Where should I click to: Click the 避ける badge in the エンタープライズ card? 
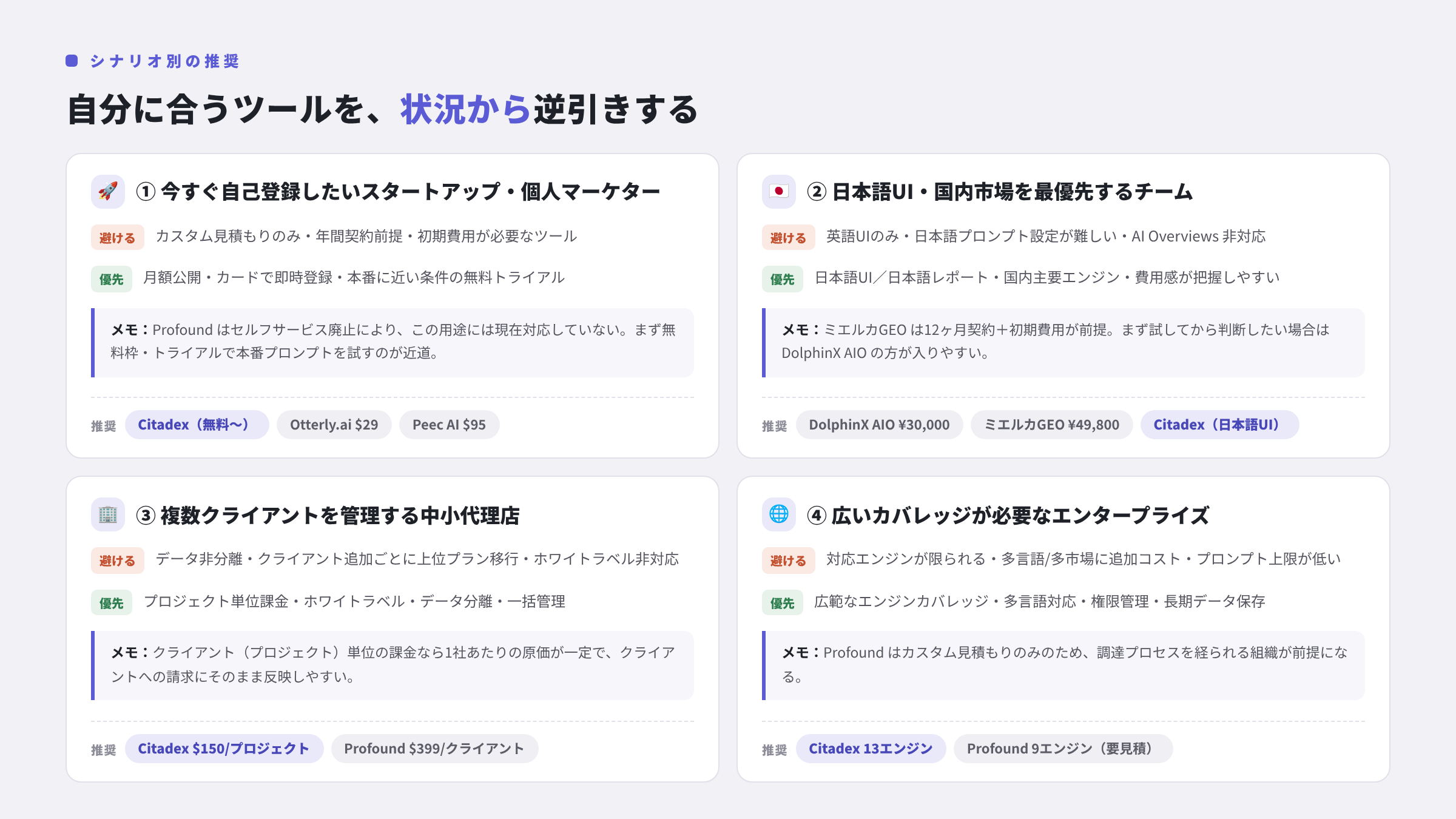pos(789,561)
